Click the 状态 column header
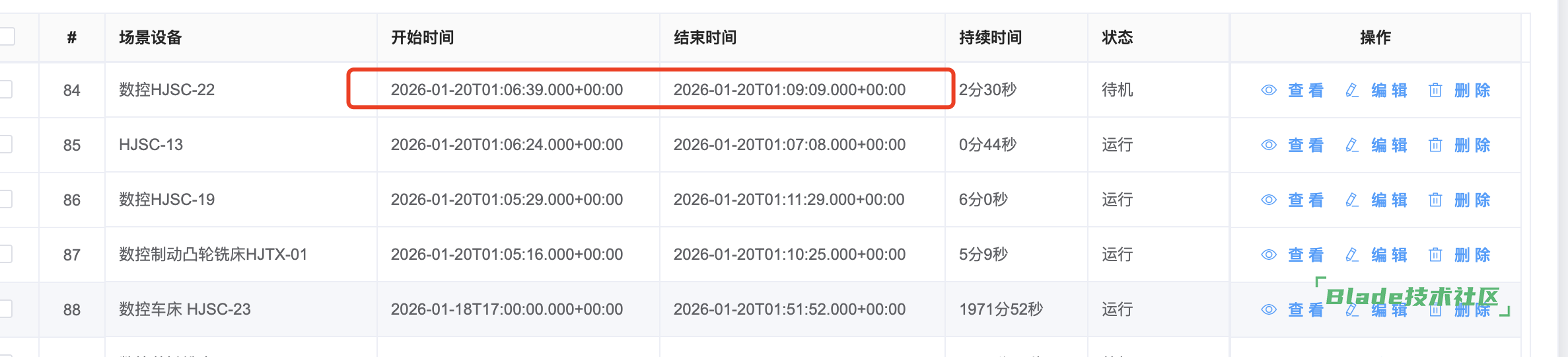The width and height of the screenshot is (1568, 357). tap(1117, 38)
